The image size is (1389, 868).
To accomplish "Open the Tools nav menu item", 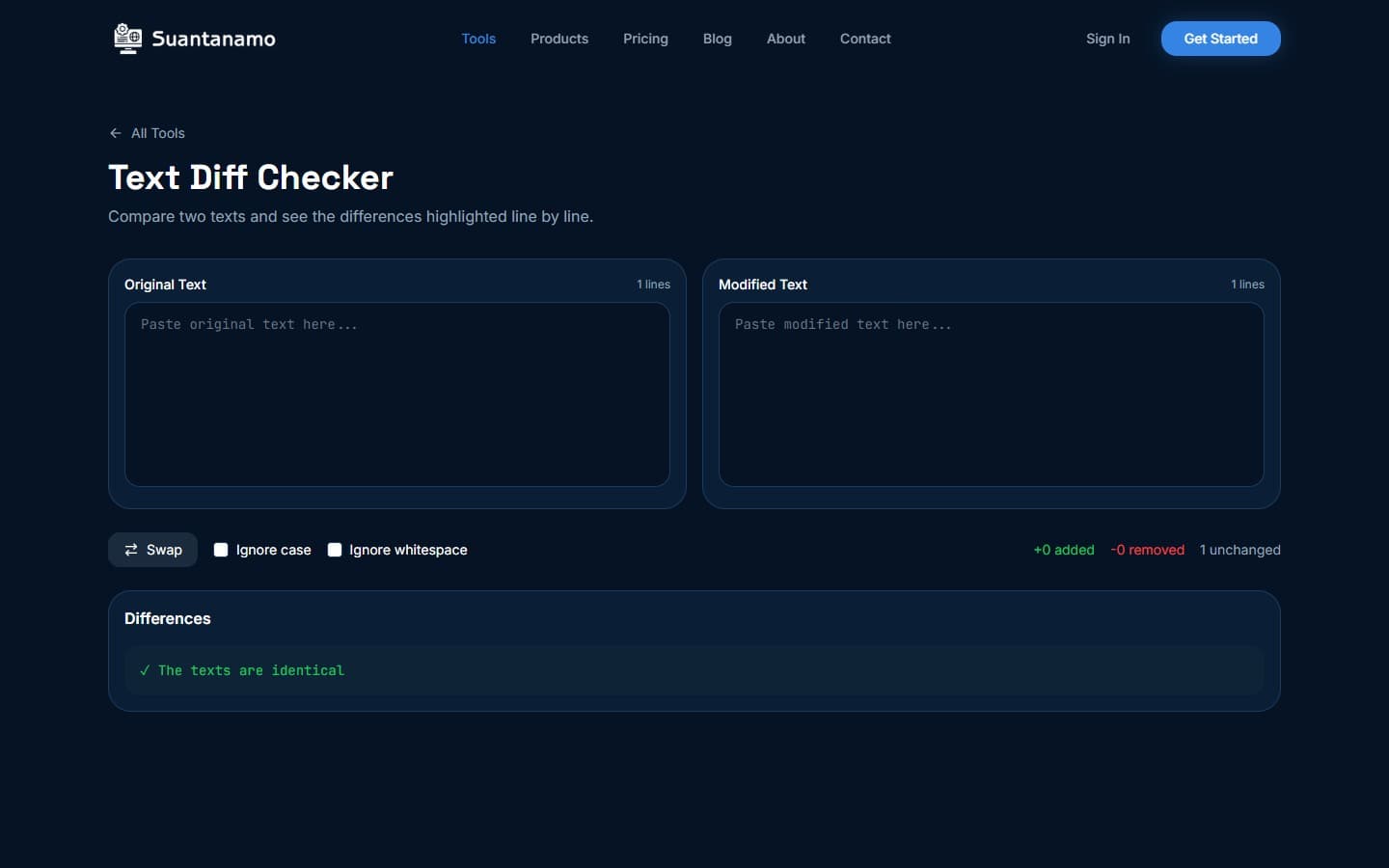I will pos(478,39).
